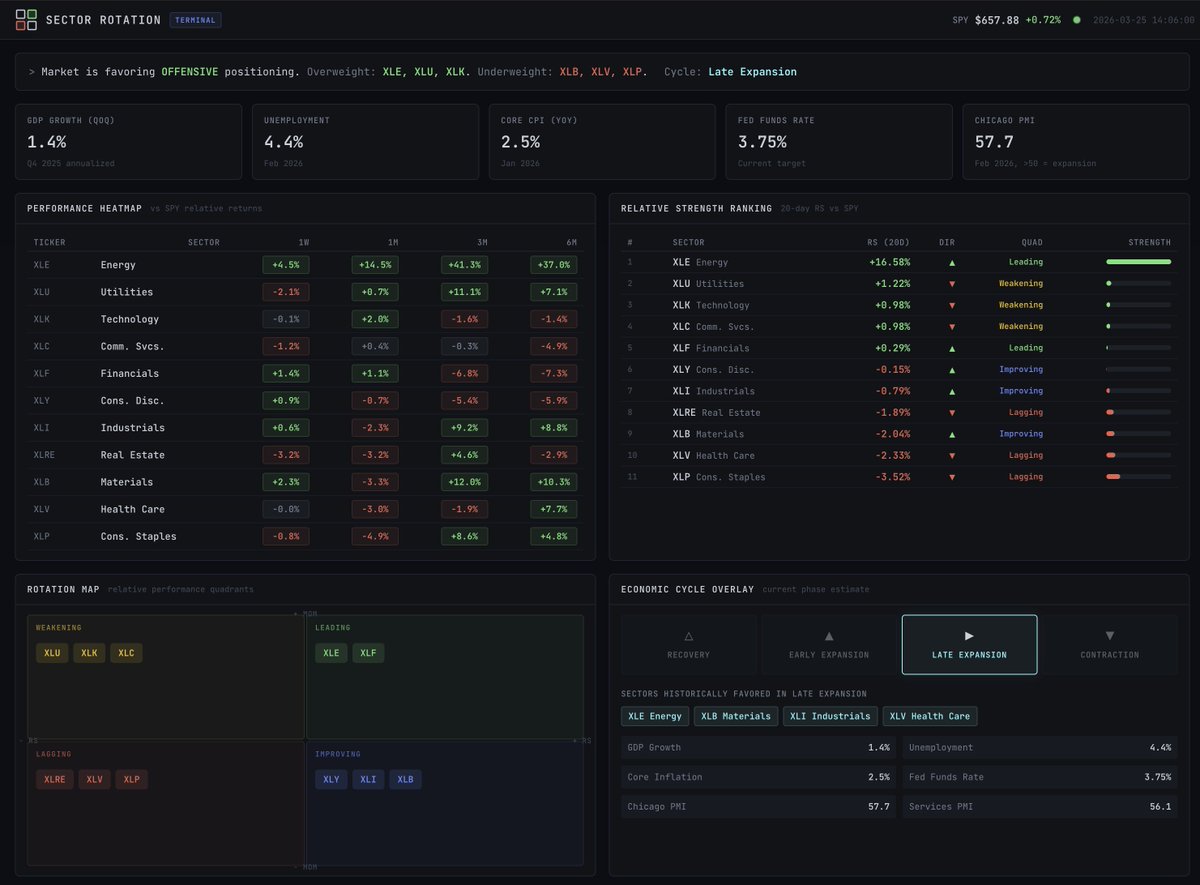The height and width of the screenshot is (885, 1200).
Task: Open the Core CPI 2.5% indicator card
Action: [602, 141]
